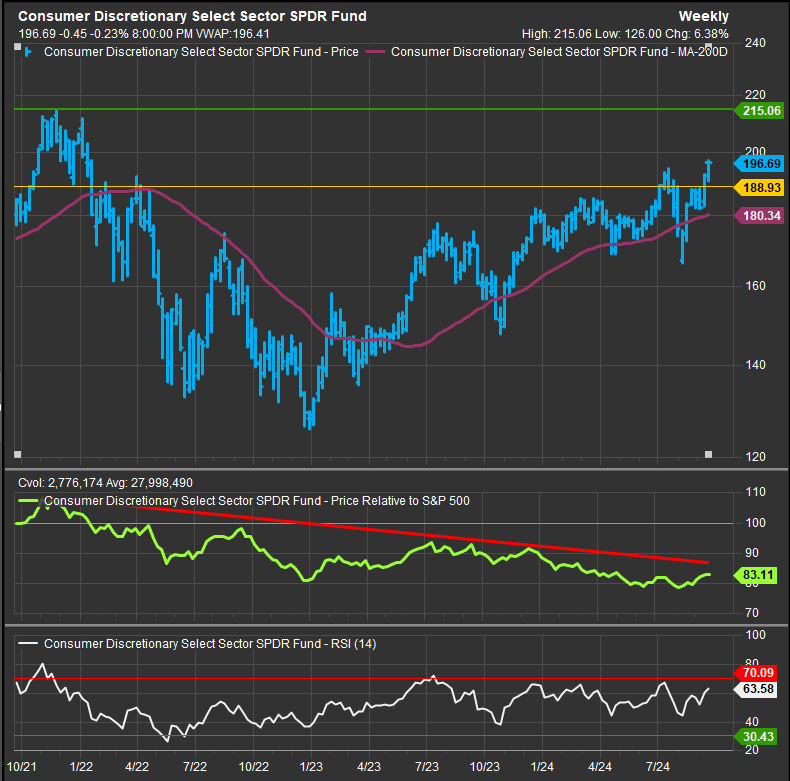Click the top-right chart corner handle
Screen dimensions: 790x781
(708, 47)
